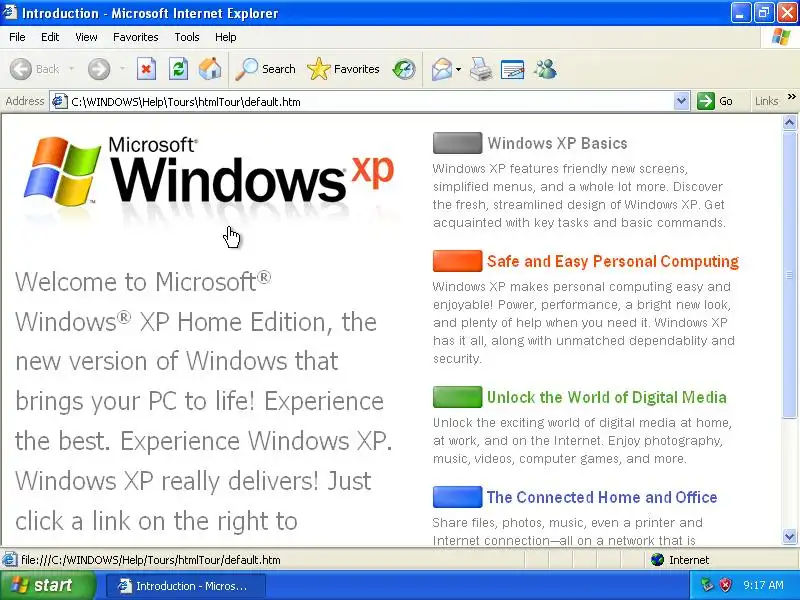Expand the Links toolbar chevron
Screen dimensions: 800x600
pyautogui.click(x=791, y=96)
